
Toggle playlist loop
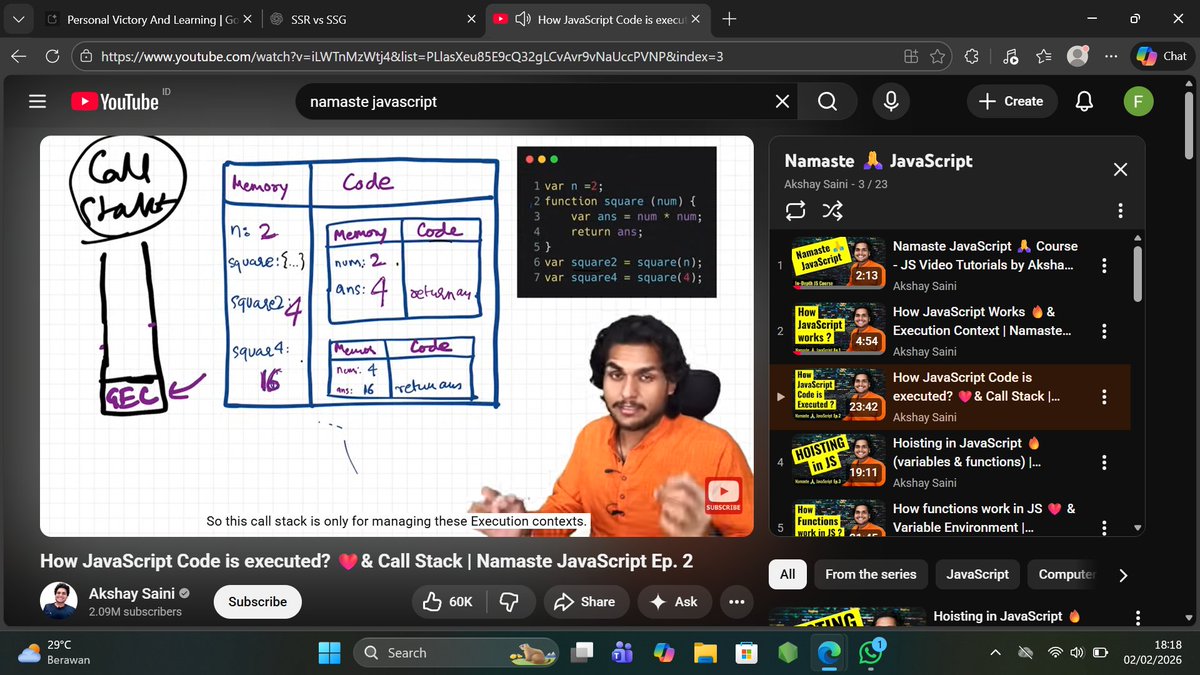[x=797, y=211]
